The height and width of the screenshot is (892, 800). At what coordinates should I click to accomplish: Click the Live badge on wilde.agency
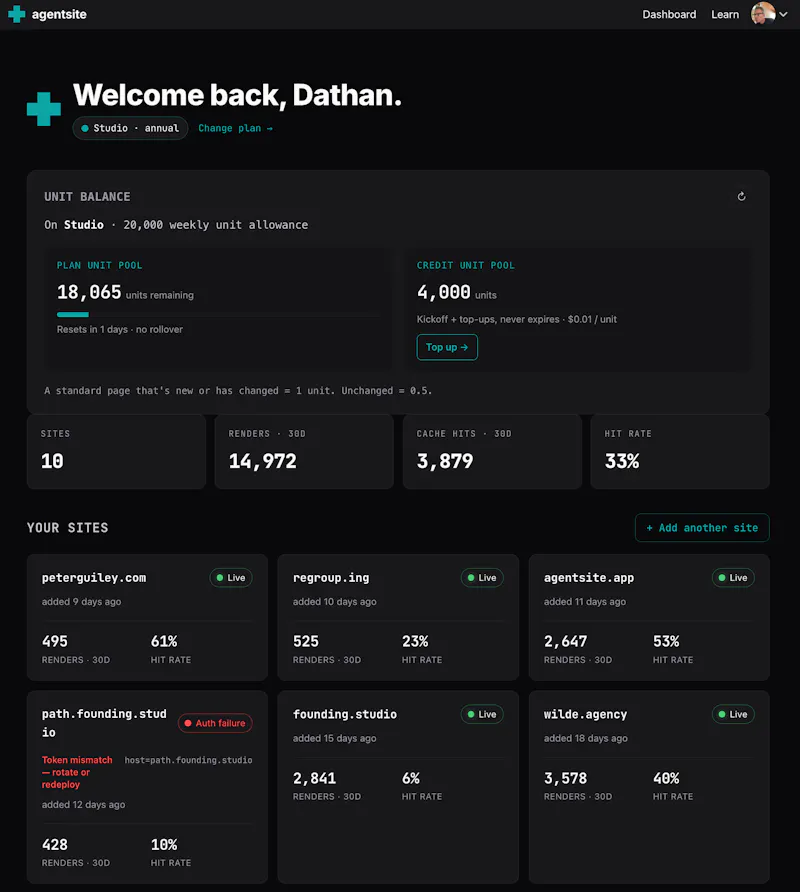click(733, 714)
